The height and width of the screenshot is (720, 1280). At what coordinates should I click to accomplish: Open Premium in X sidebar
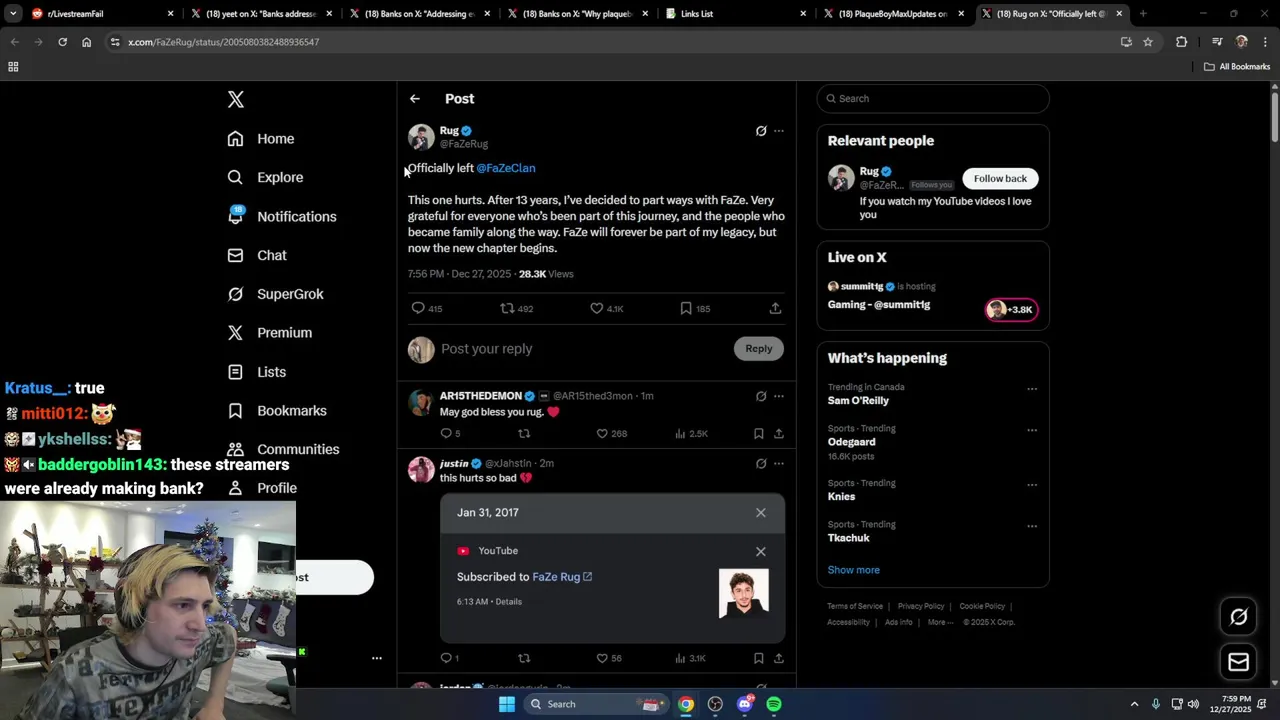(270, 333)
